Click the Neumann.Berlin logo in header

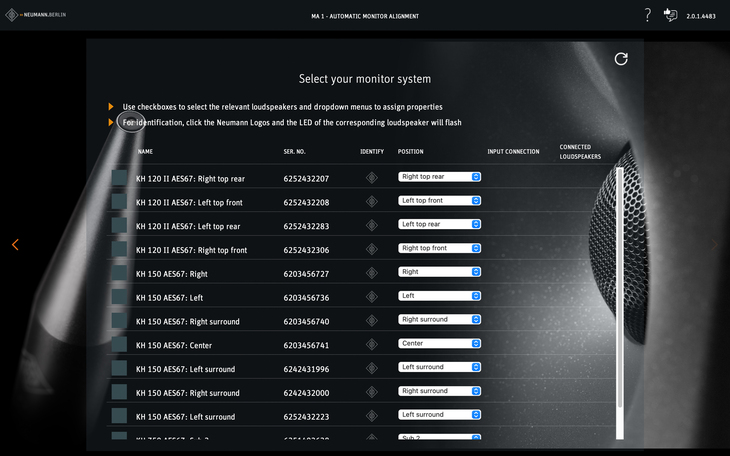click(x=38, y=16)
